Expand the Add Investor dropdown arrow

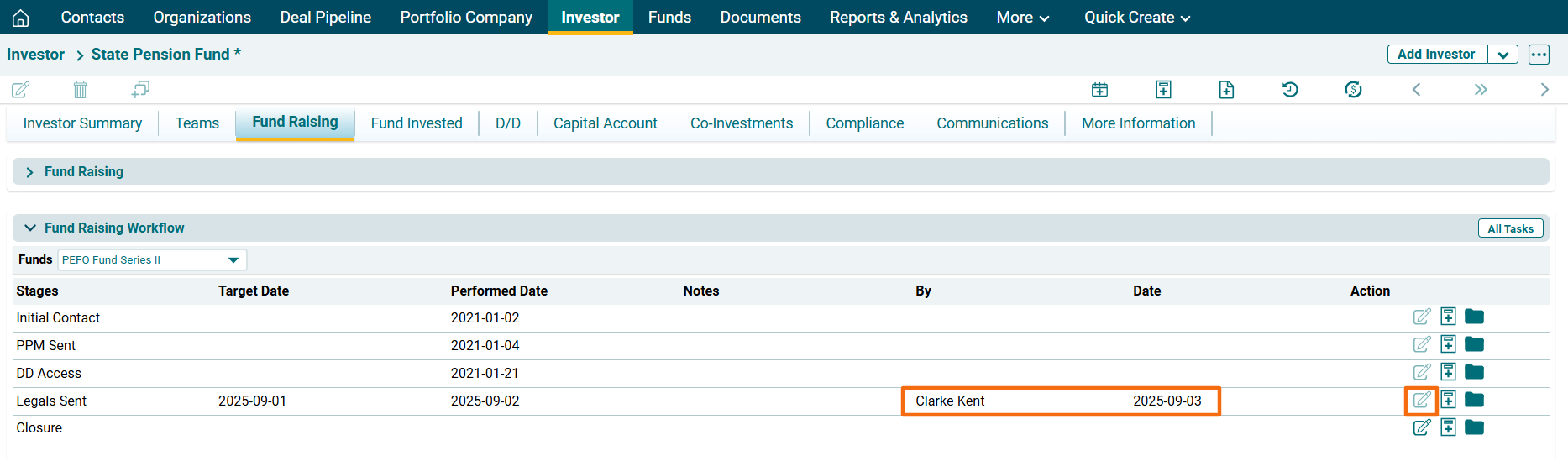pos(1502,55)
